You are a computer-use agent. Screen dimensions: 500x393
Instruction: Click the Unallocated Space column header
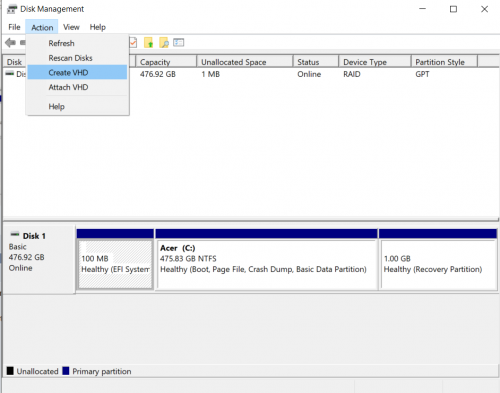coord(245,62)
